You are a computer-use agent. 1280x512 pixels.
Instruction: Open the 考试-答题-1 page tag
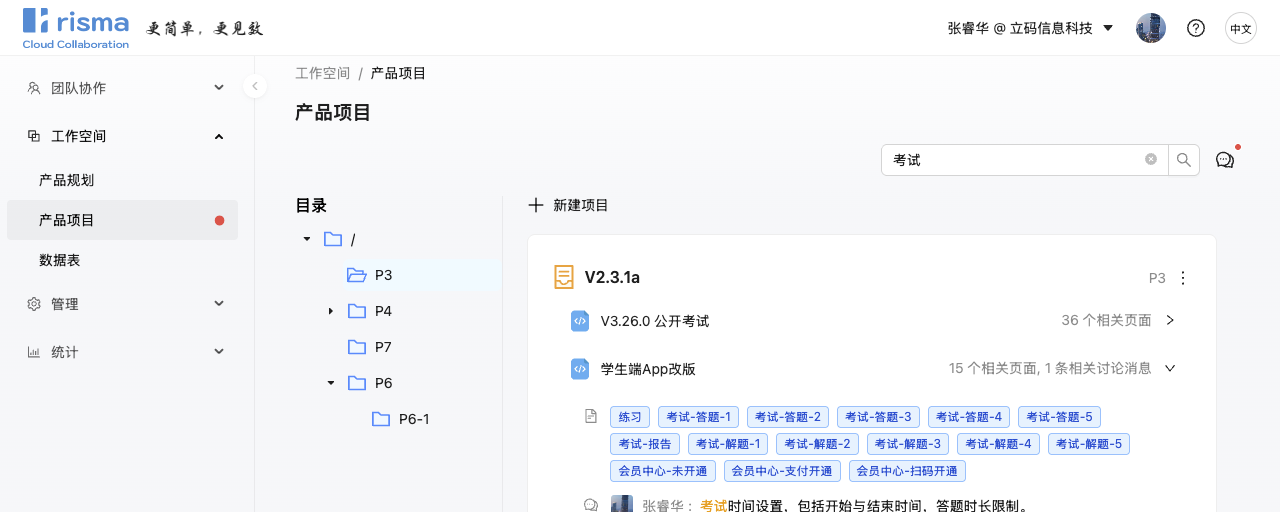click(x=698, y=417)
